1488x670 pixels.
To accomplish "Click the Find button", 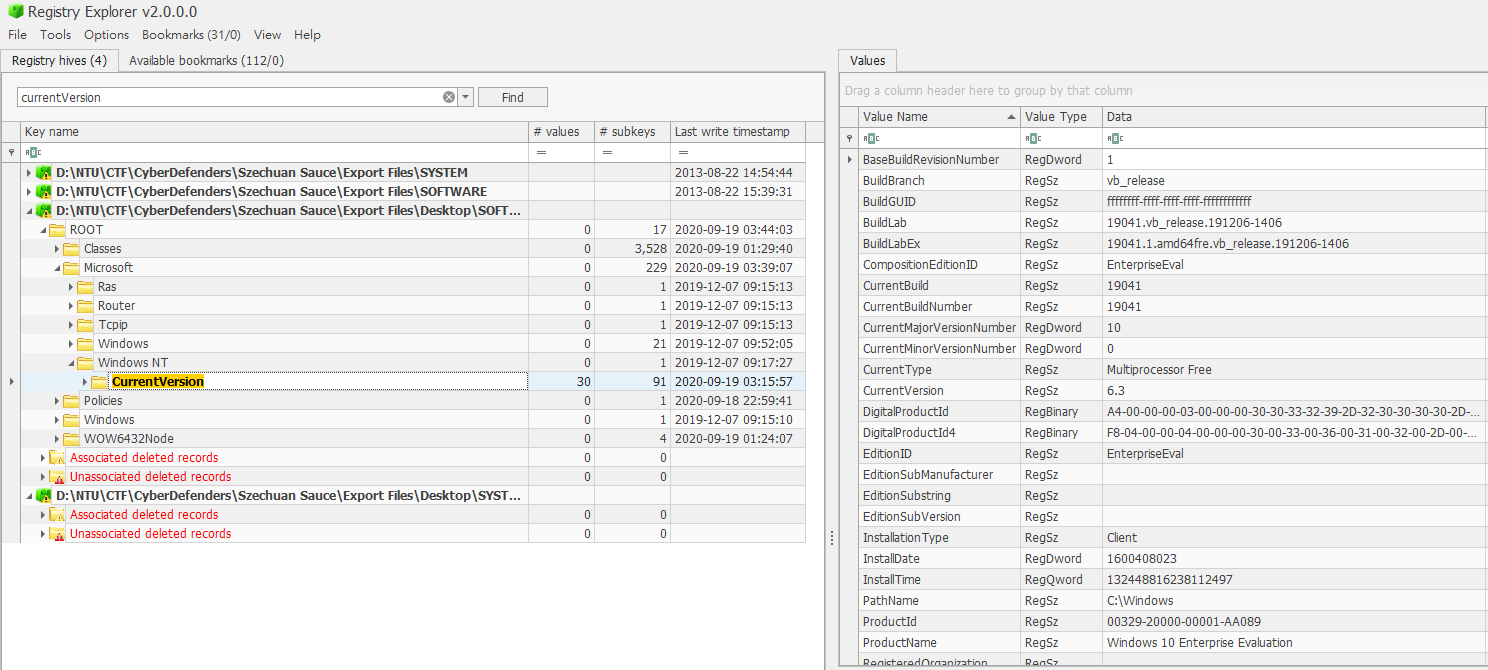I will 513,97.
